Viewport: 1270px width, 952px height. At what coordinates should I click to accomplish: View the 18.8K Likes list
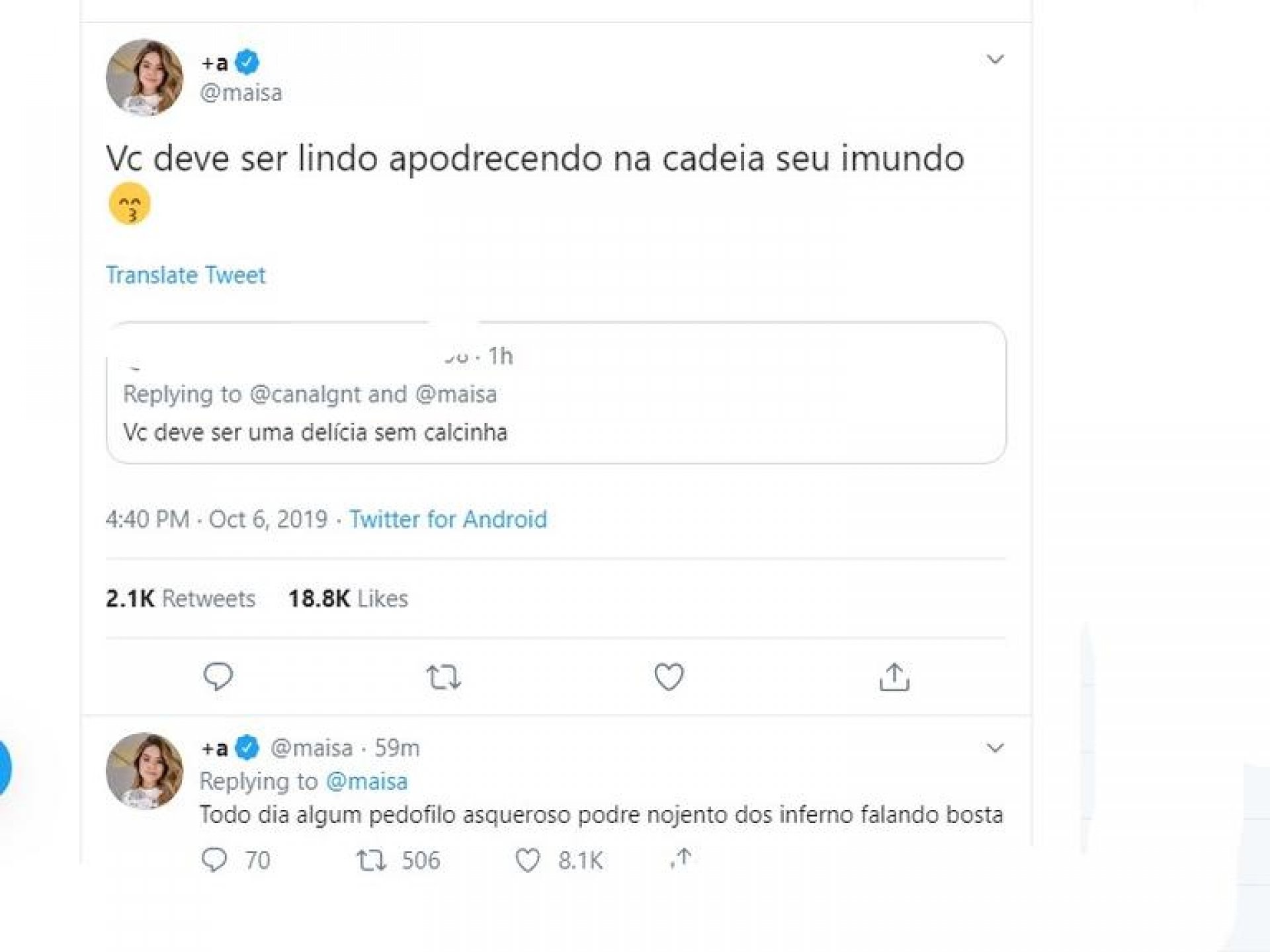tap(348, 599)
